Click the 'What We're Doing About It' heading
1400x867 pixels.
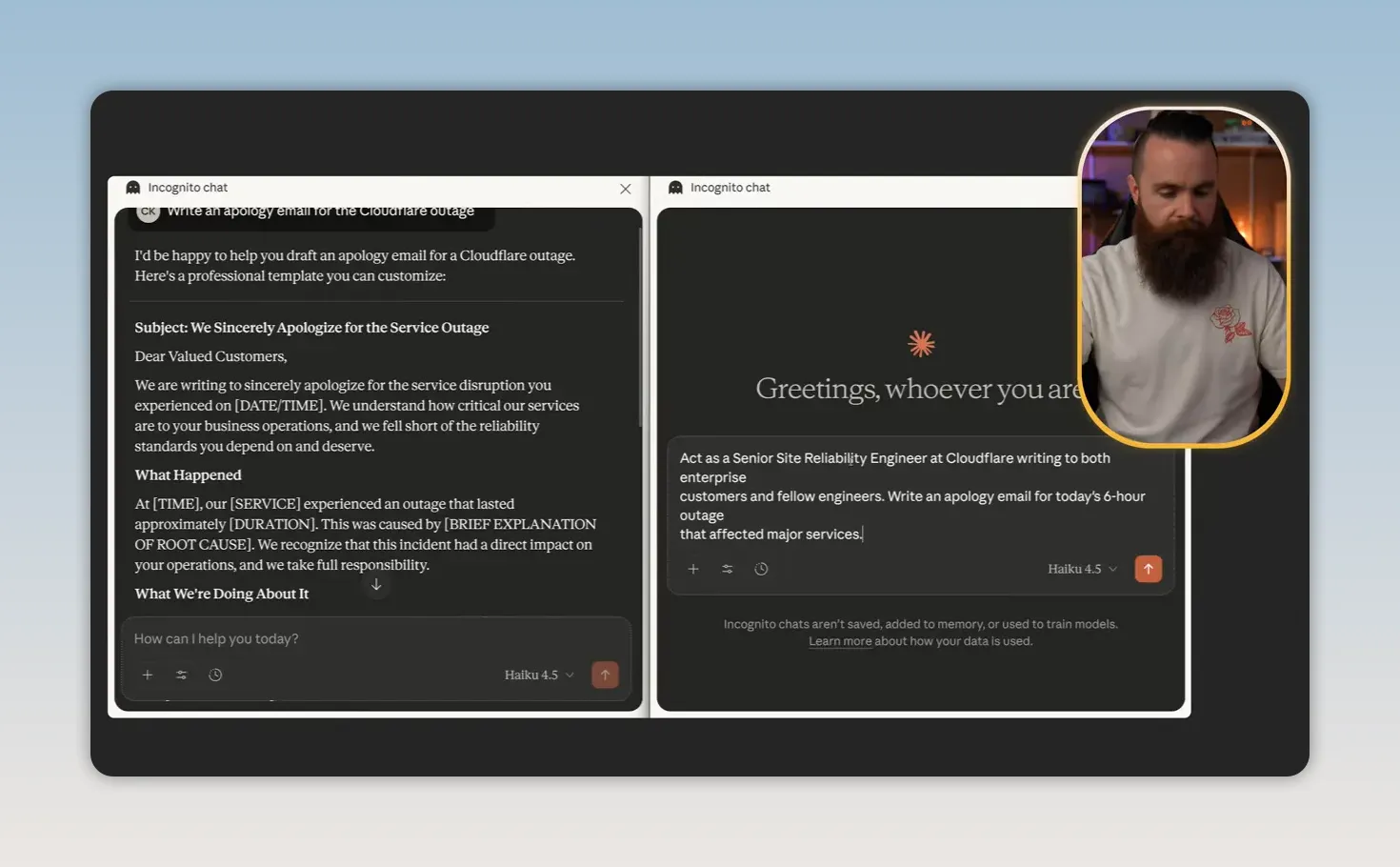(222, 594)
